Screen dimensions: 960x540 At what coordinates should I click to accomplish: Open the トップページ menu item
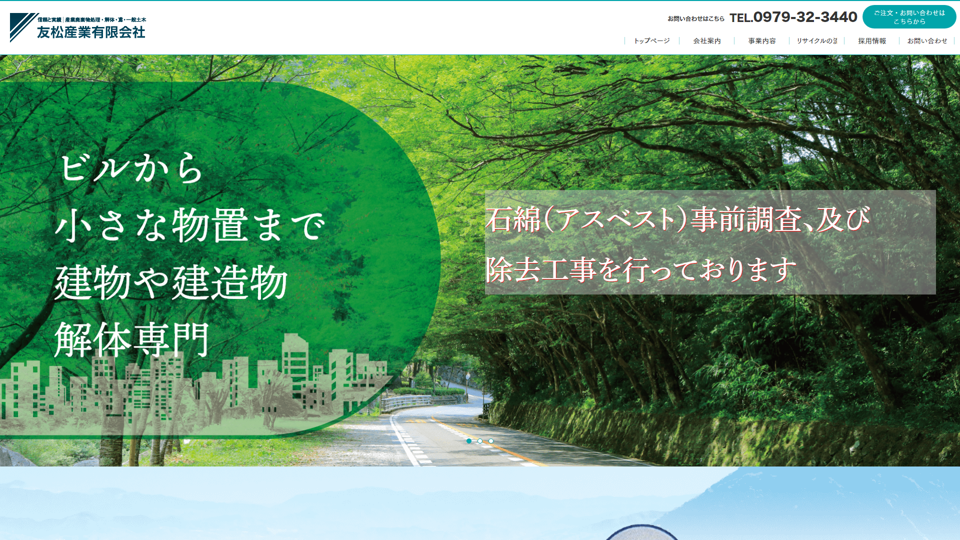[652, 41]
